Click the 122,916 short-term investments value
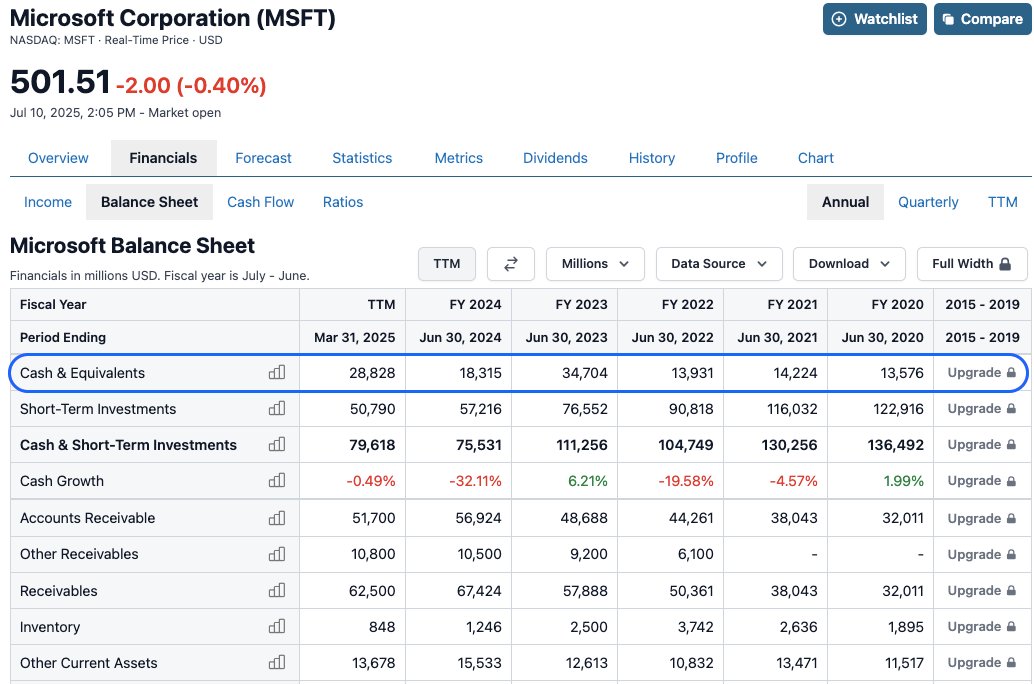This screenshot has height=684, width=1034. click(x=898, y=409)
